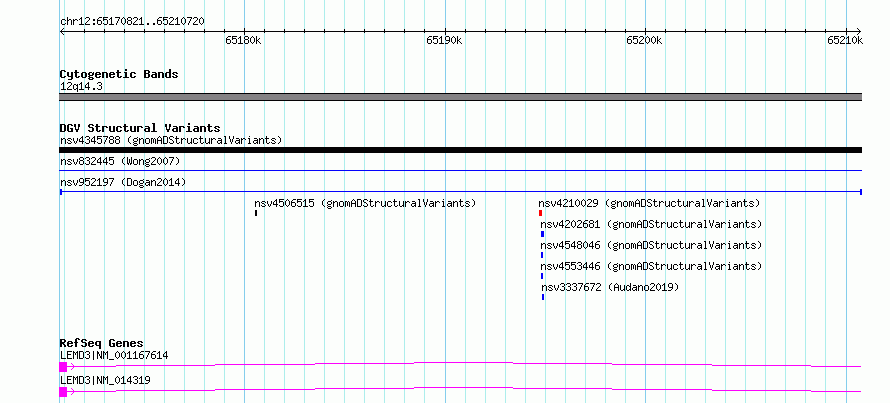Open the nsv4210029 gnomAD variant label
Image resolution: width=890 pixels, height=403 pixels.
[x=649, y=203]
